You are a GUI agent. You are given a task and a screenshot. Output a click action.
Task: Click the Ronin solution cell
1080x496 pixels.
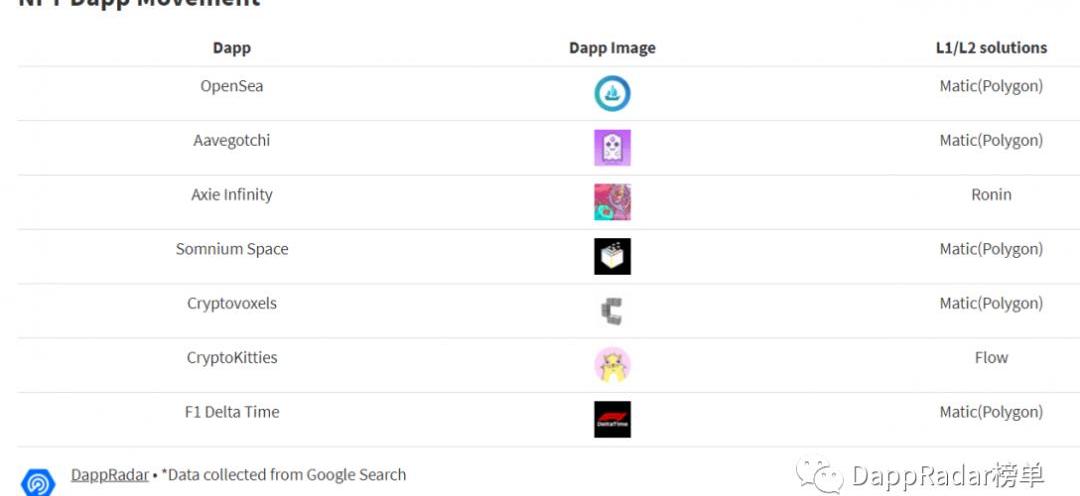click(991, 195)
